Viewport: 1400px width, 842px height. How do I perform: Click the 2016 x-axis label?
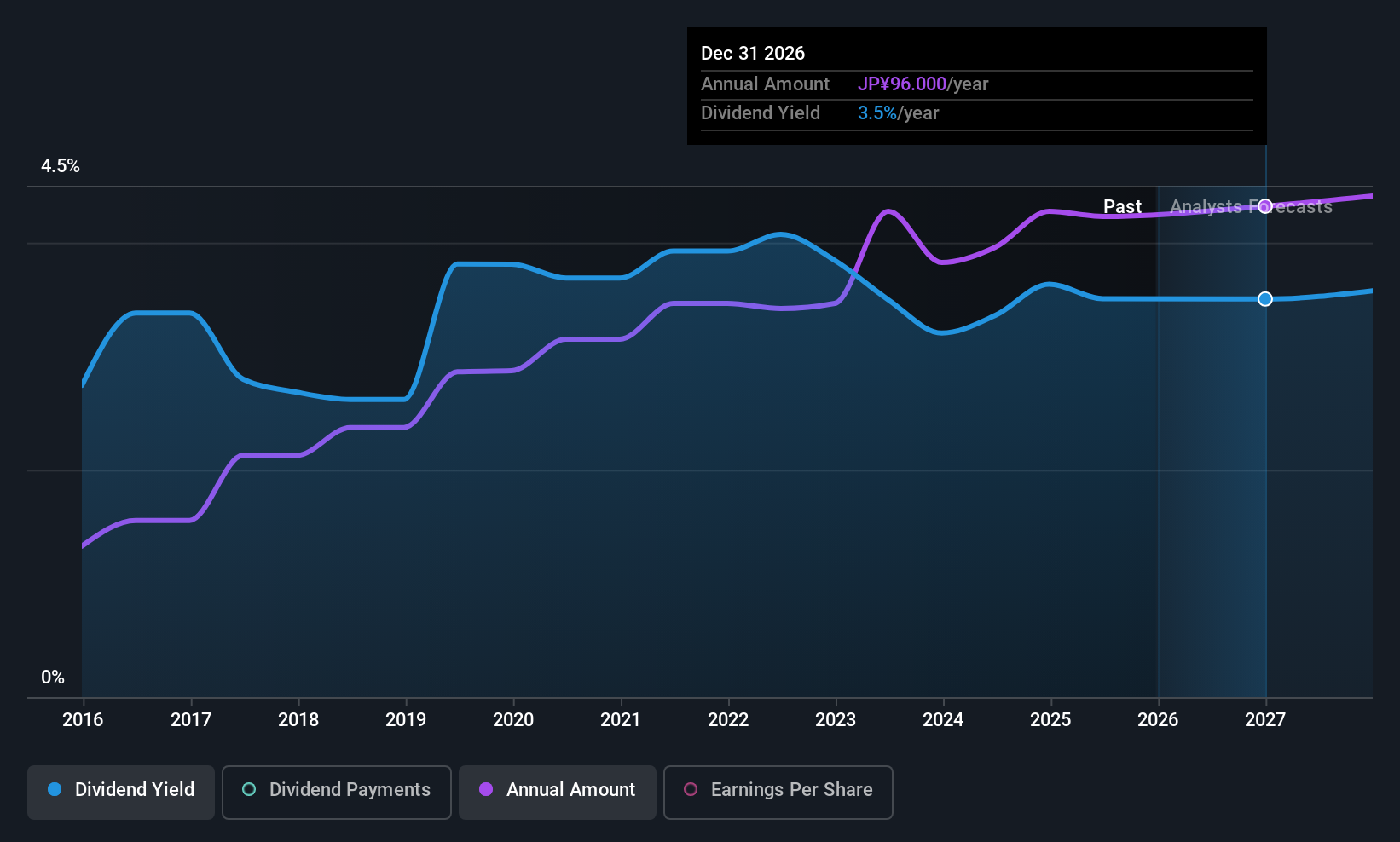83,720
